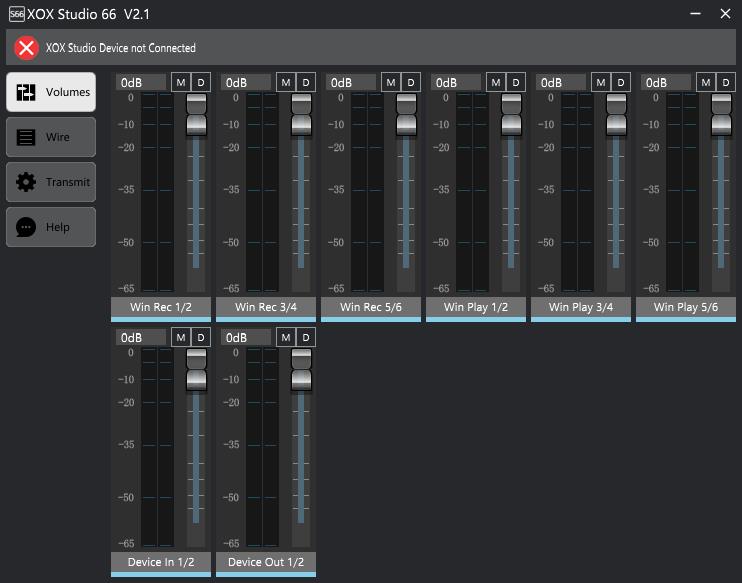Mute Device Out 1/2 with M button
The image size is (742, 583).
(x=286, y=337)
